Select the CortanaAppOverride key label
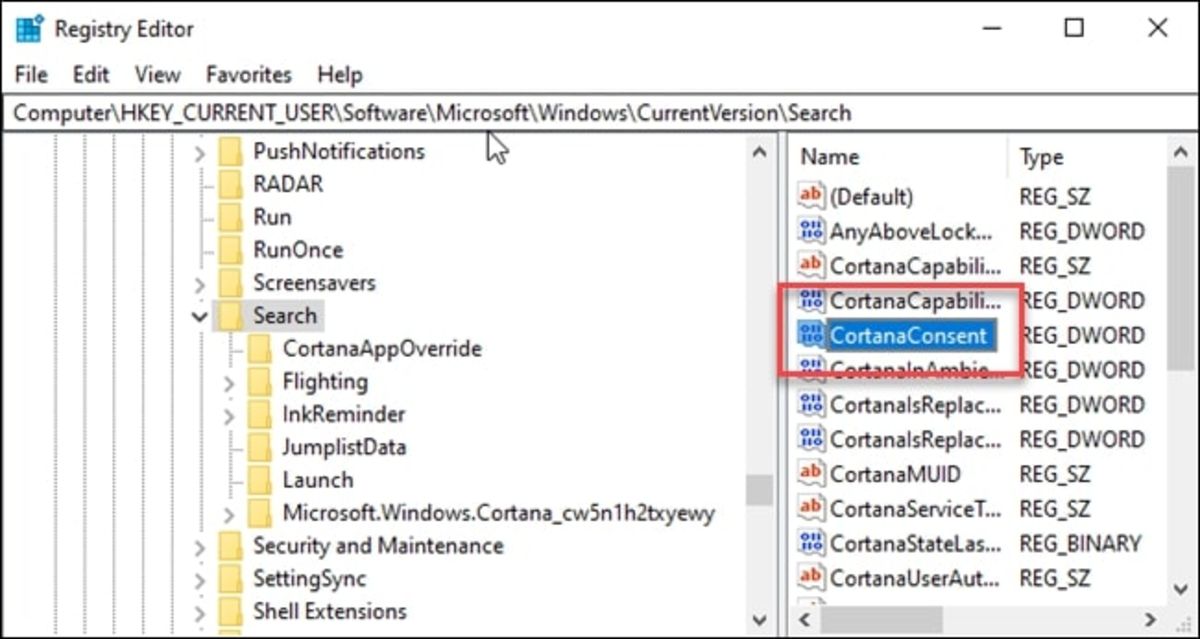Screen dimensions: 1200x639 point(382,349)
